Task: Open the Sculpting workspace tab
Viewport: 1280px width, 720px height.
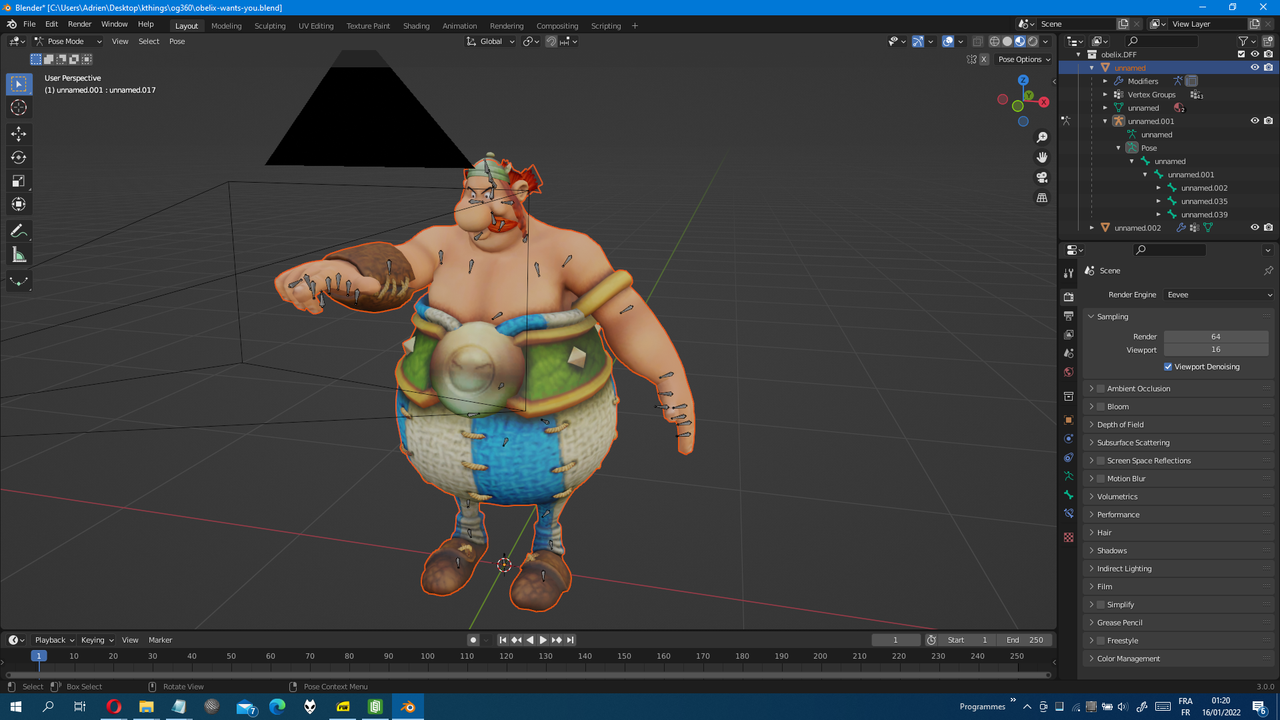Action: [x=269, y=26]
